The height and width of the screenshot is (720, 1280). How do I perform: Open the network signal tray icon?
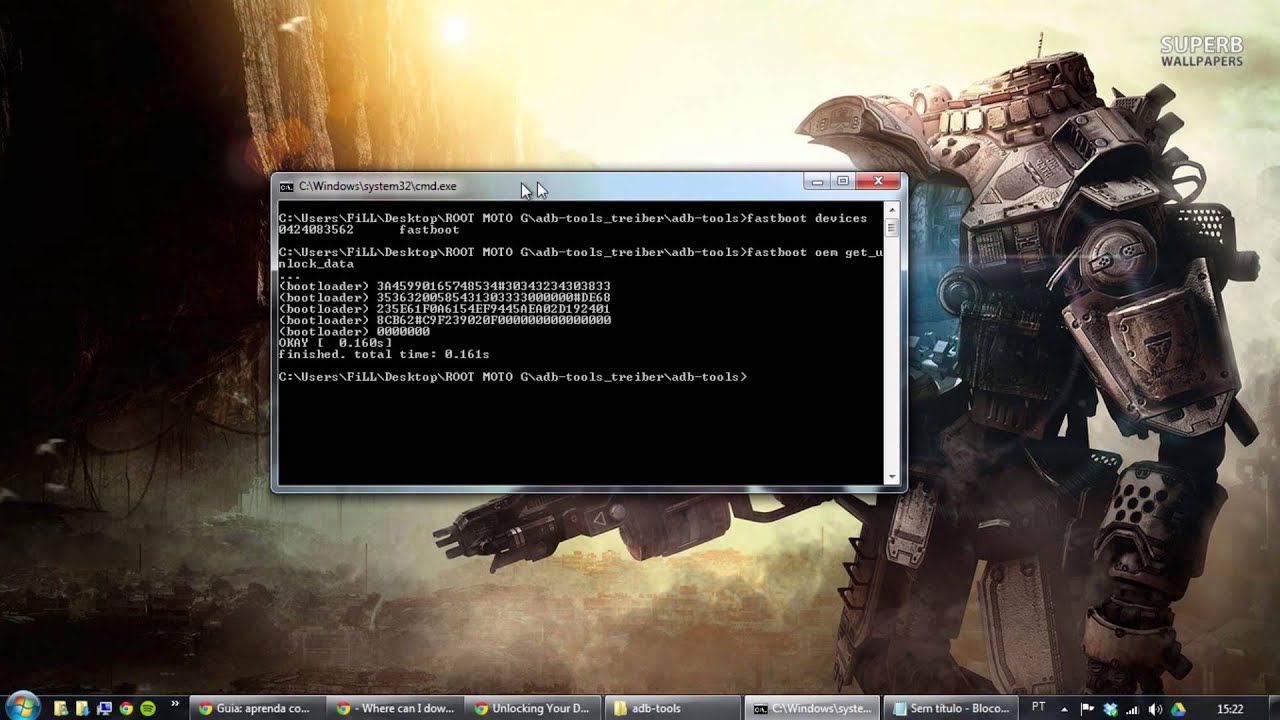(x=1133, y=708)
